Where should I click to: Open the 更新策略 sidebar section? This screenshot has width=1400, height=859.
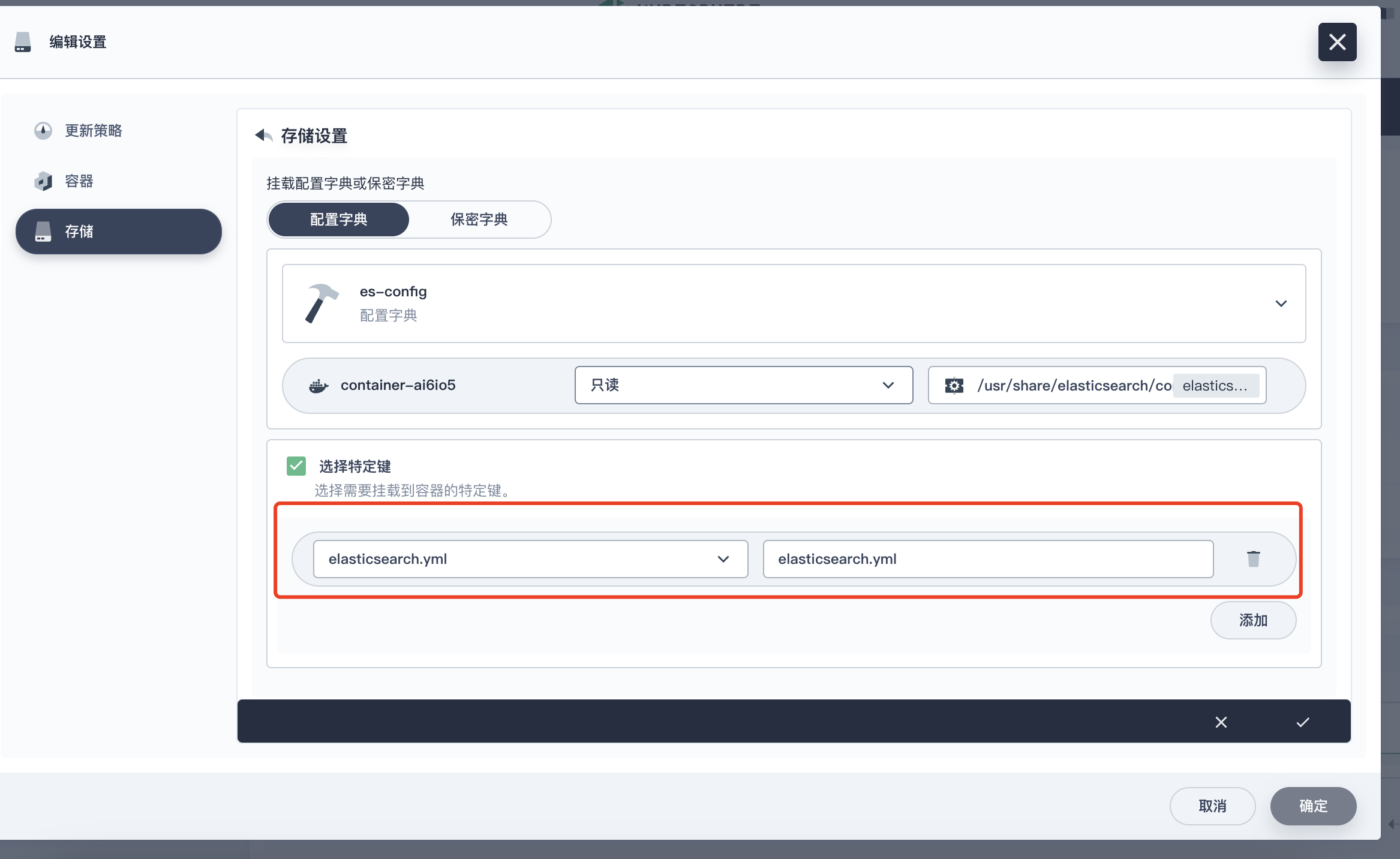pos(119,131)
